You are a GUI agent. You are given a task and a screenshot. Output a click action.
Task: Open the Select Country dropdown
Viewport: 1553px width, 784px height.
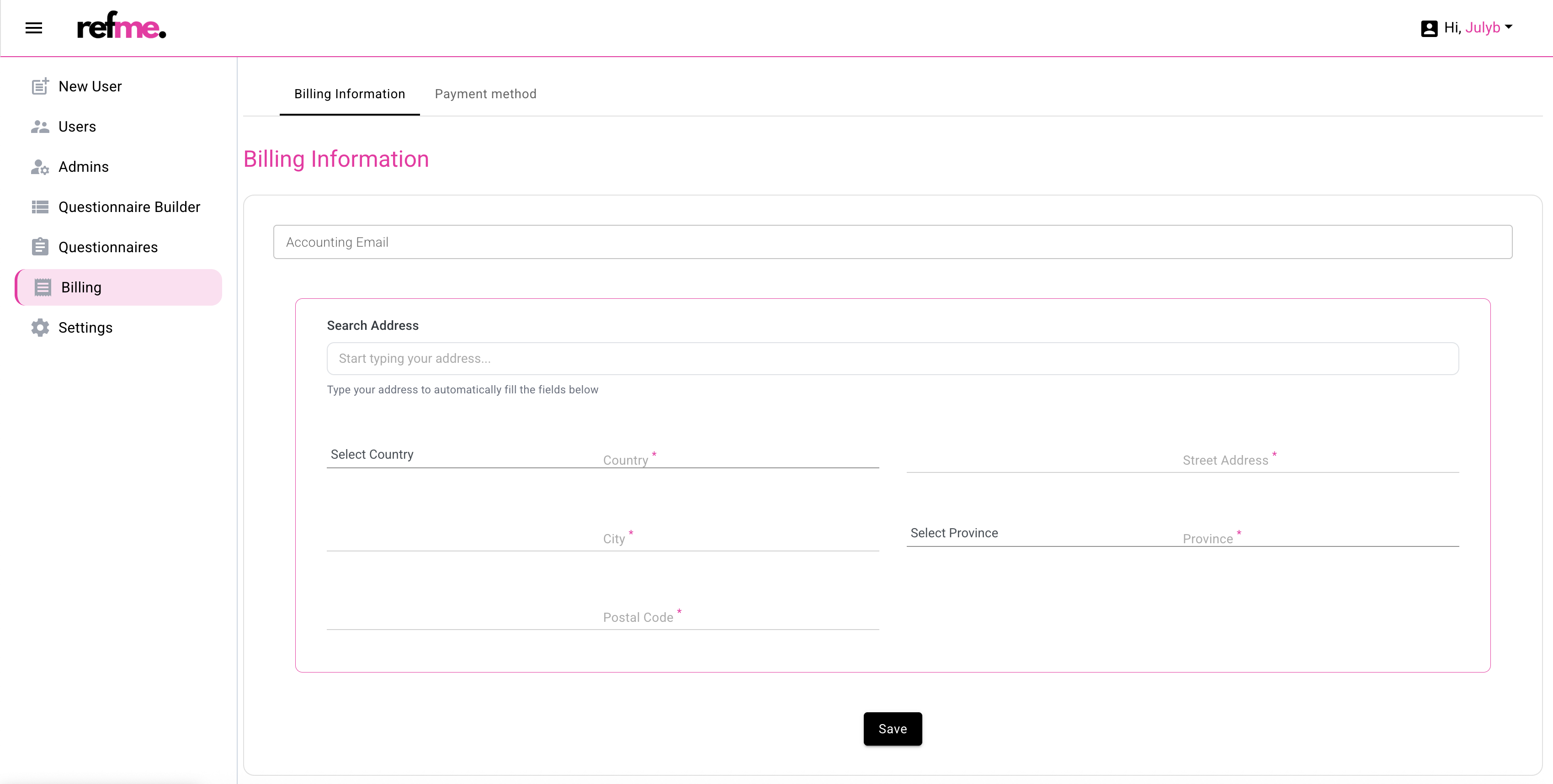point(603,455)
